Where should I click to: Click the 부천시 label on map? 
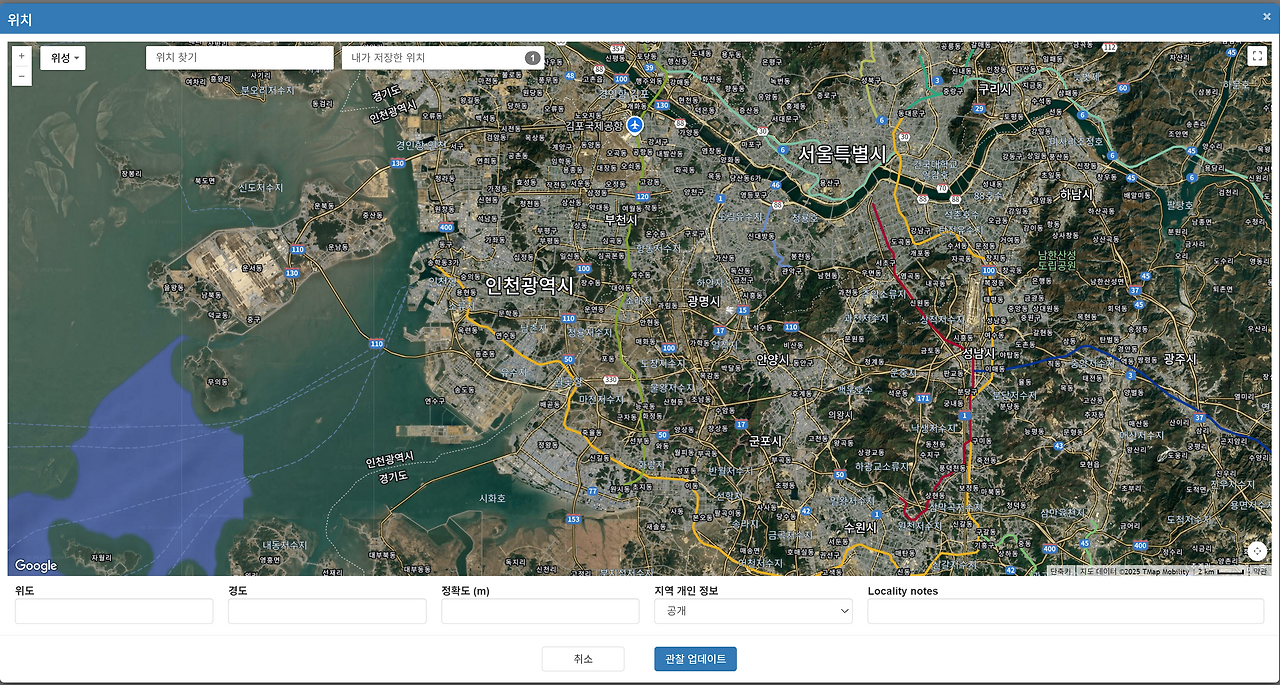click(x=620, y=219)
